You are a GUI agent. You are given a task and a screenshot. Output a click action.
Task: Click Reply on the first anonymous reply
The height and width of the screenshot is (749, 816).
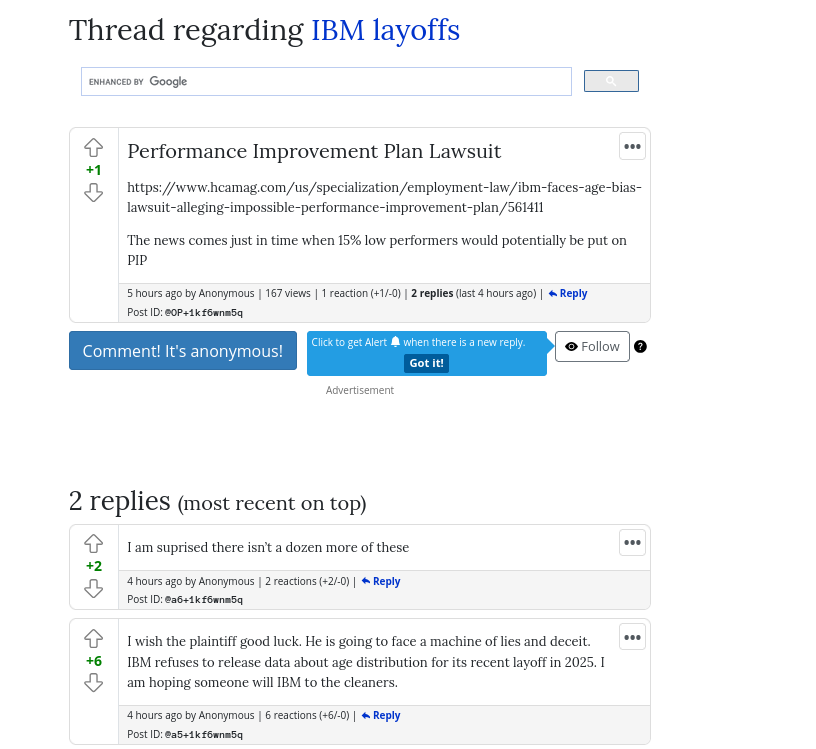(x=380, y=581)
